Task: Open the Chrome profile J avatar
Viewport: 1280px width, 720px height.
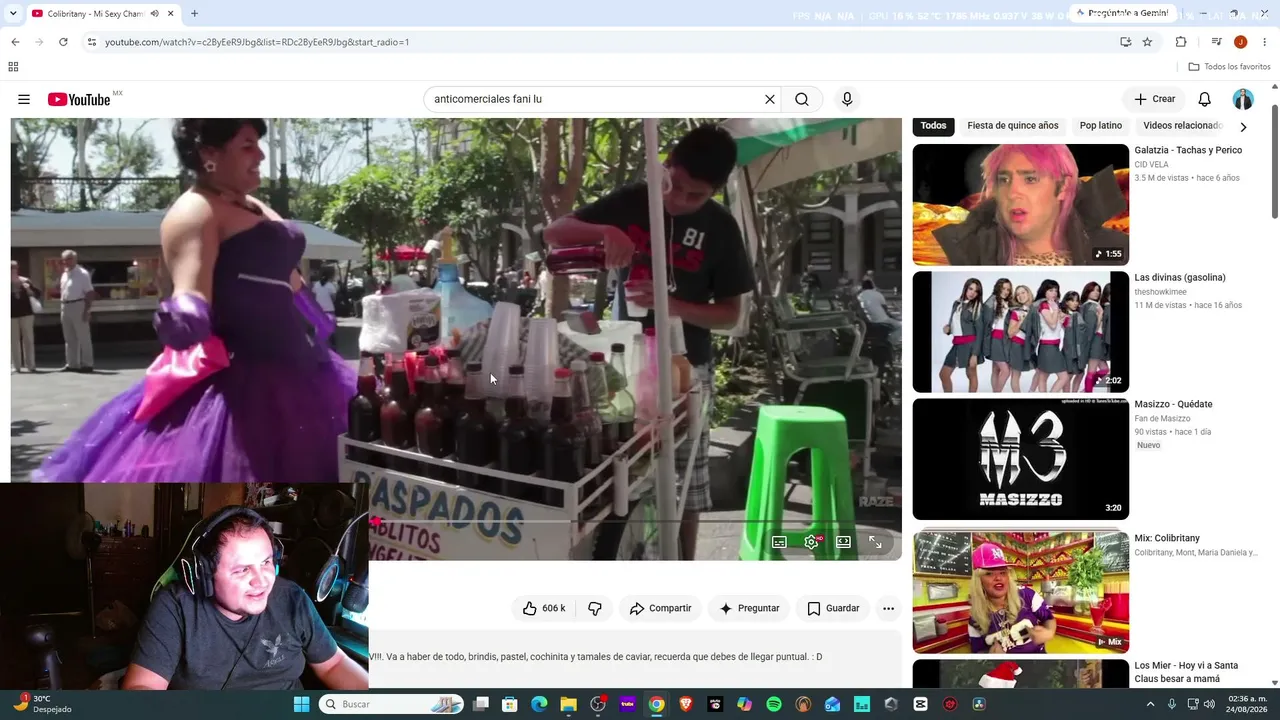Action: (1240, 42)
